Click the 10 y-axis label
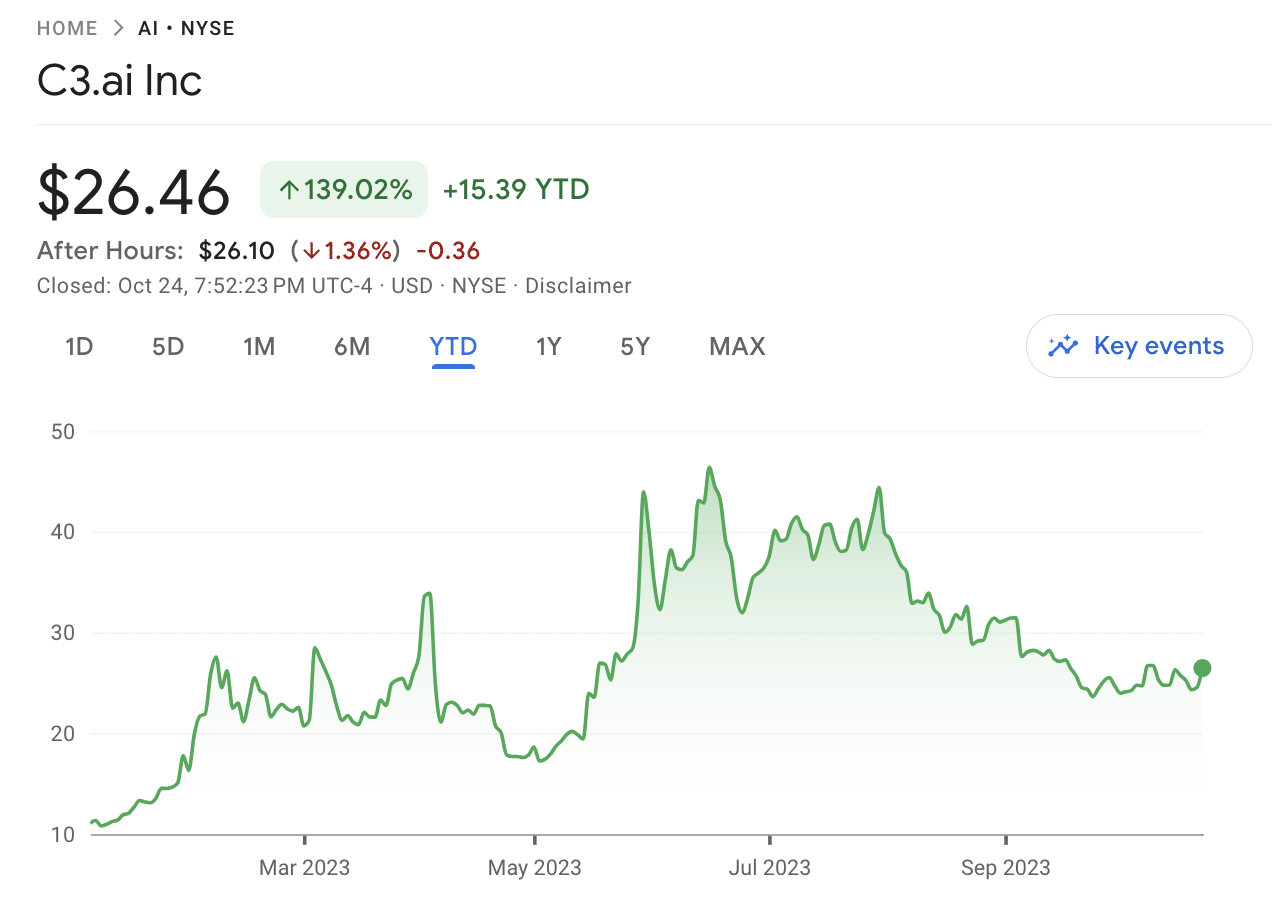This screenshot has width=1272, height=918. [63, 834]
